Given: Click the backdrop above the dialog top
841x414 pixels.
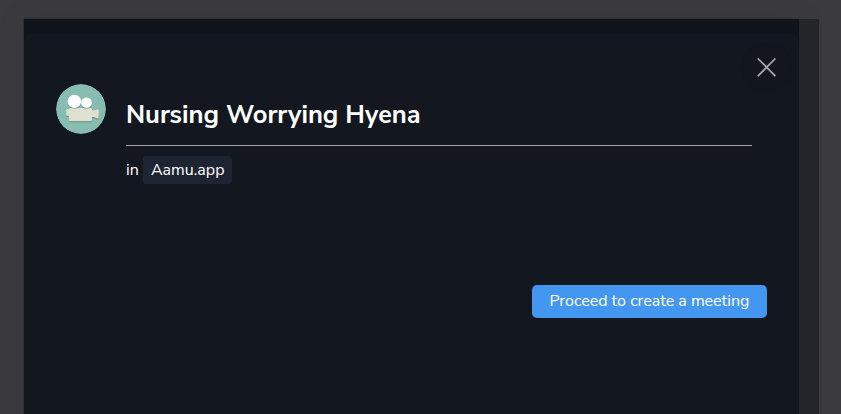Looking at the screenshot, I should [x=420, y=9].
